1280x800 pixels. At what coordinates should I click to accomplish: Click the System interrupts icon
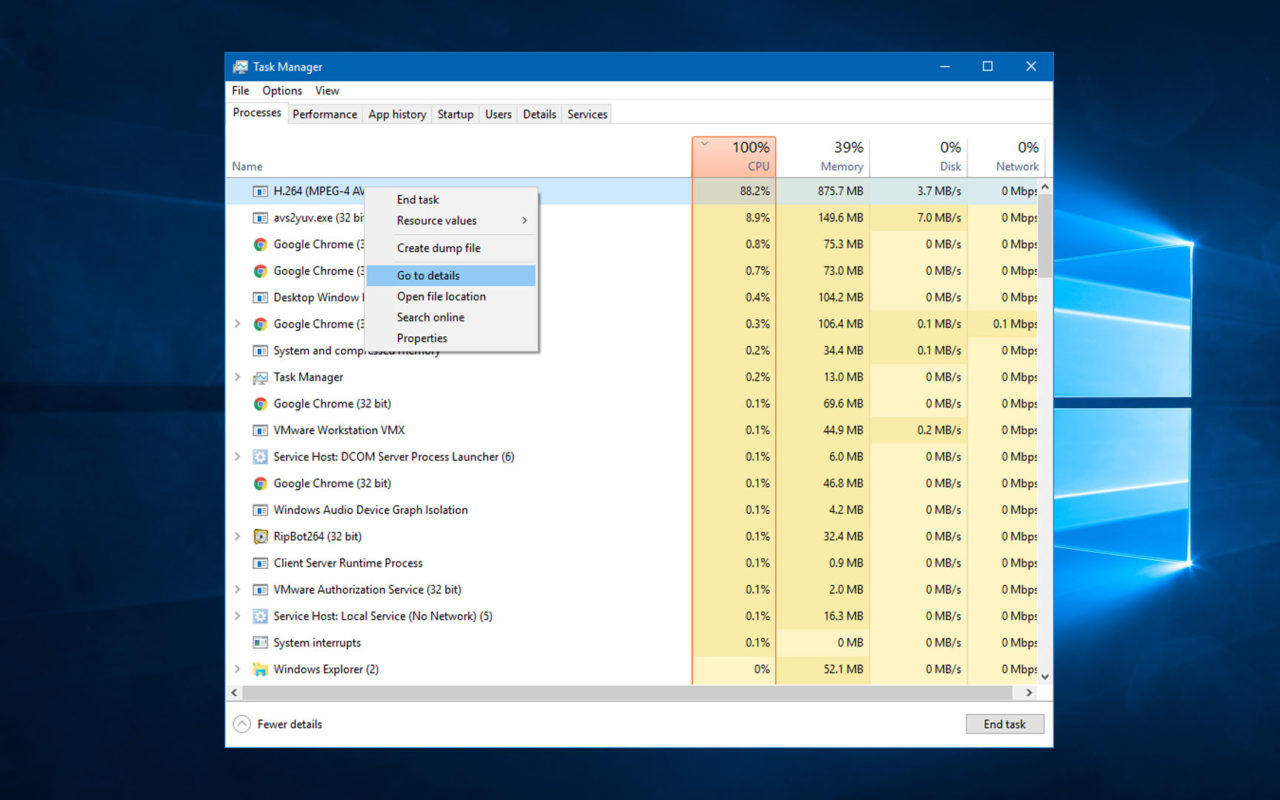260,643
